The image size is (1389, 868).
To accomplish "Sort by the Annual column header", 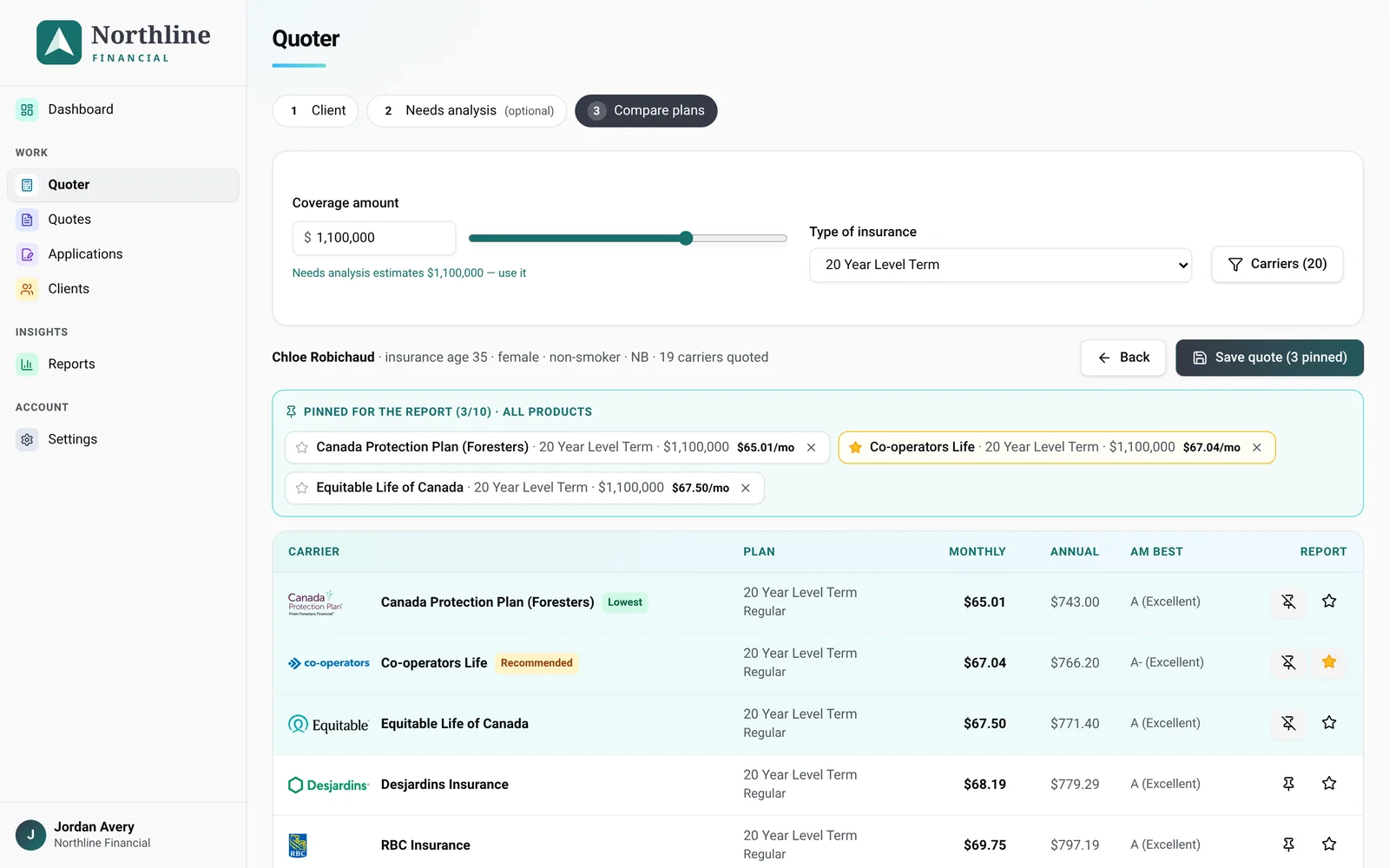I will click(1074, 552).
